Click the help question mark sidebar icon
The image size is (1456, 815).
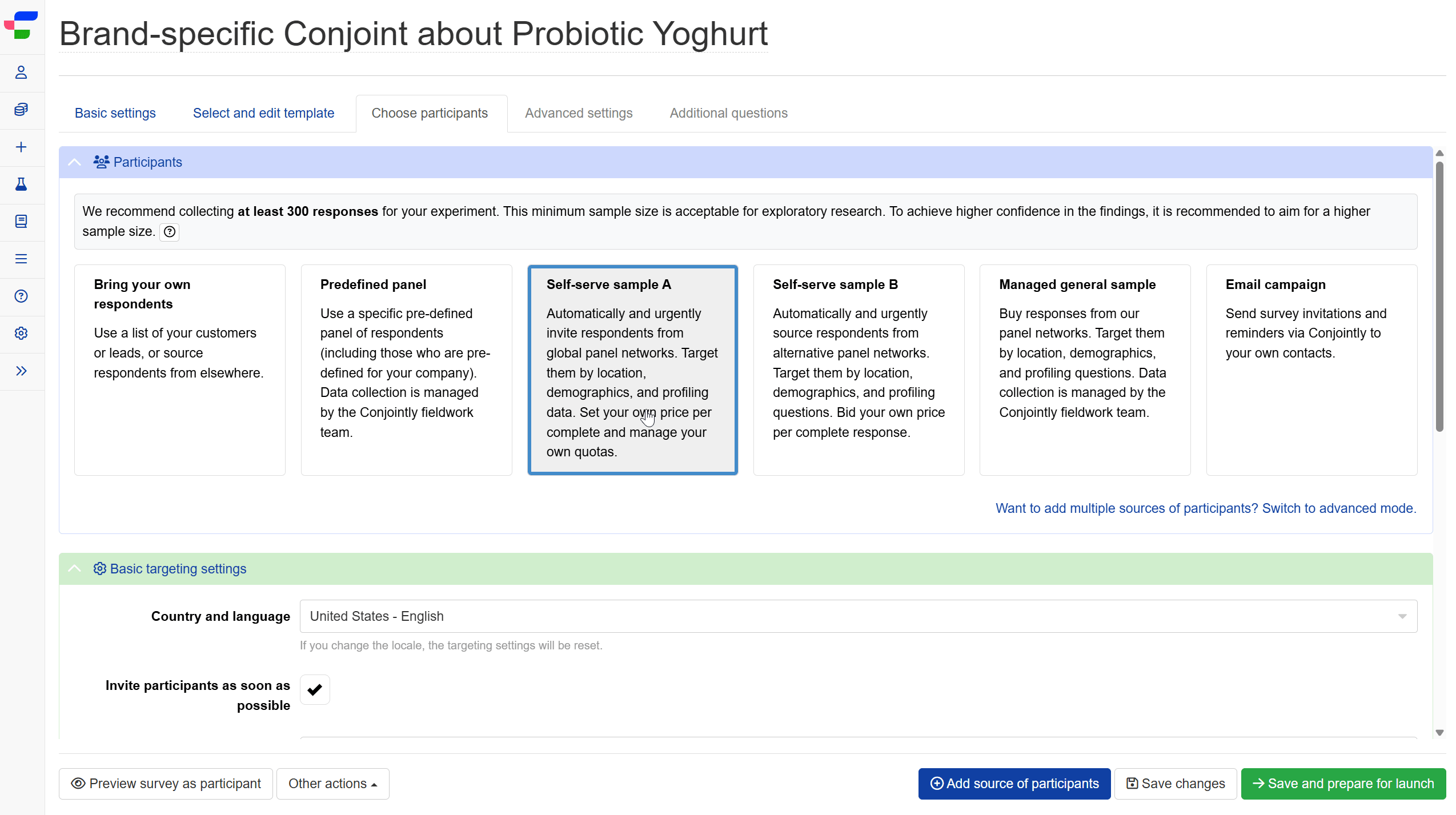pos(21,296)
